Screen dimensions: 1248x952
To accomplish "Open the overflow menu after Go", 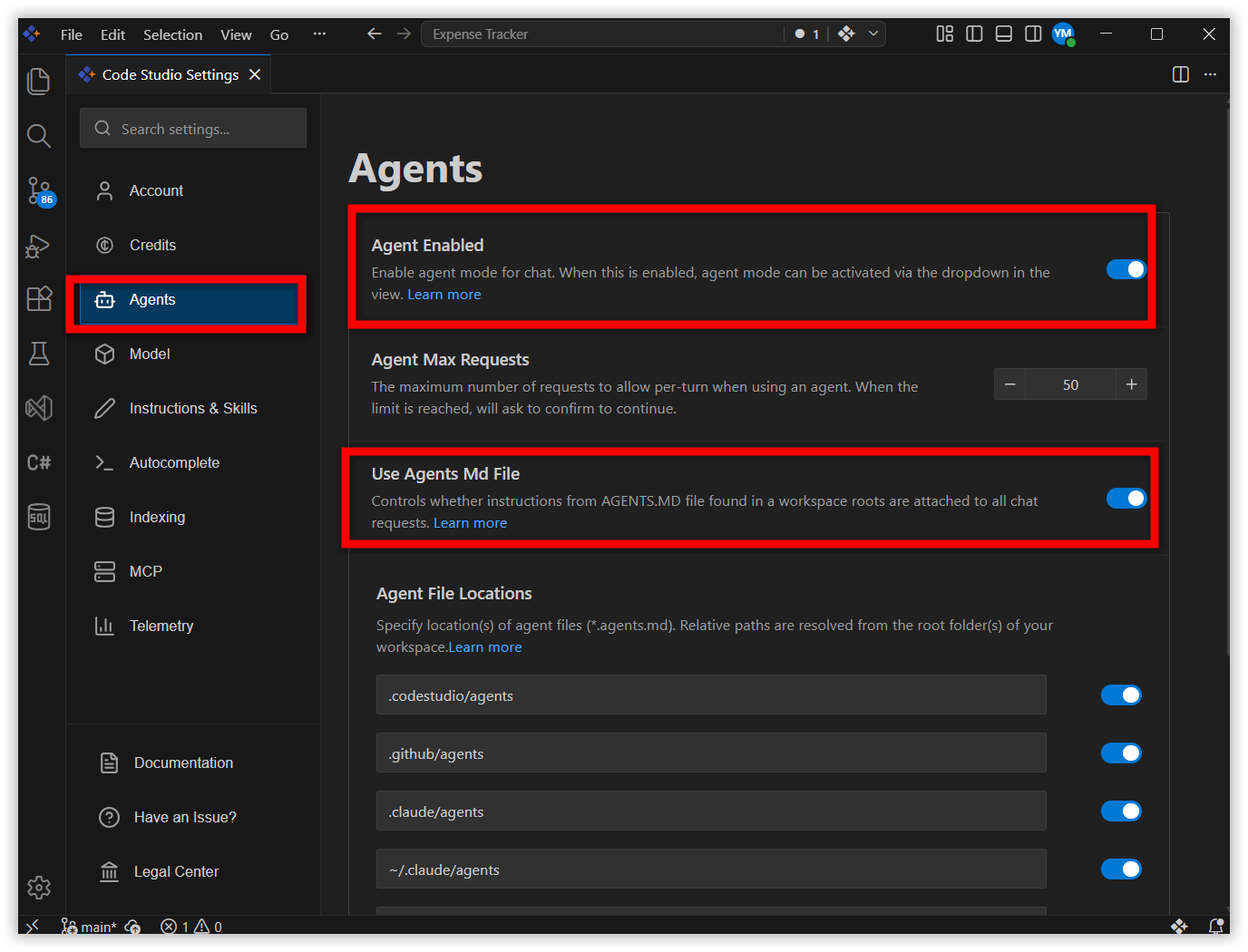I will [319, 34].
